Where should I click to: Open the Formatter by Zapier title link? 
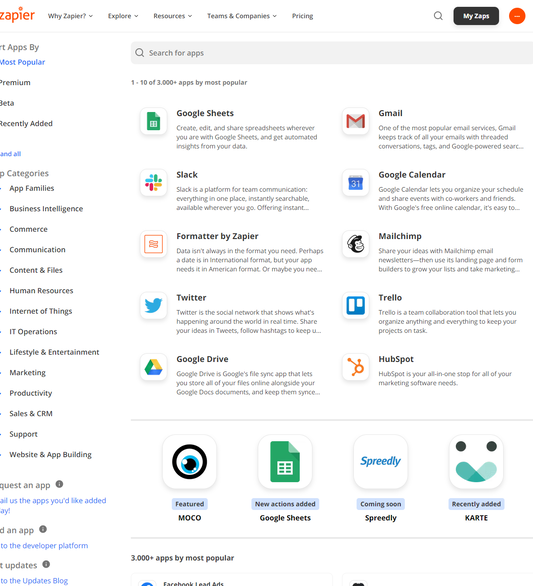pyautogui.click(x=217, y=236)
